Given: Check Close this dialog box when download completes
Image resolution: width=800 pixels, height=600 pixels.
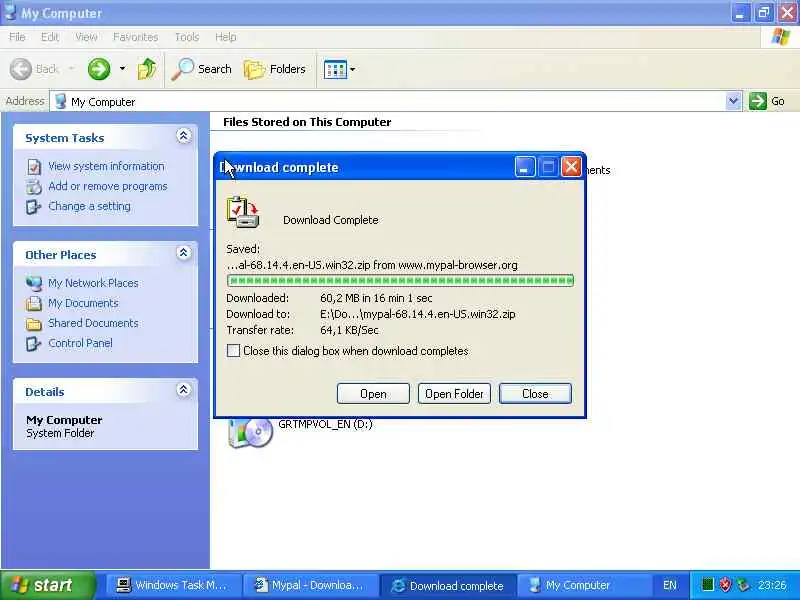Looking at the screenshot, I should click(233, 351).
